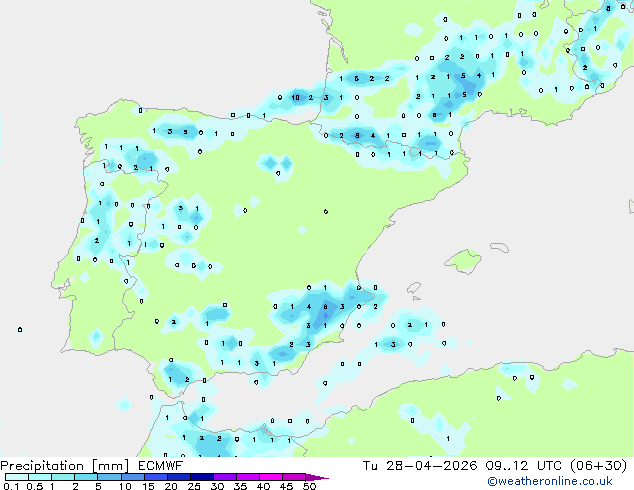The image size is (634, 490).
Task: Pick the 45–50 mm legend color swatch
Action: pos(294,477)
